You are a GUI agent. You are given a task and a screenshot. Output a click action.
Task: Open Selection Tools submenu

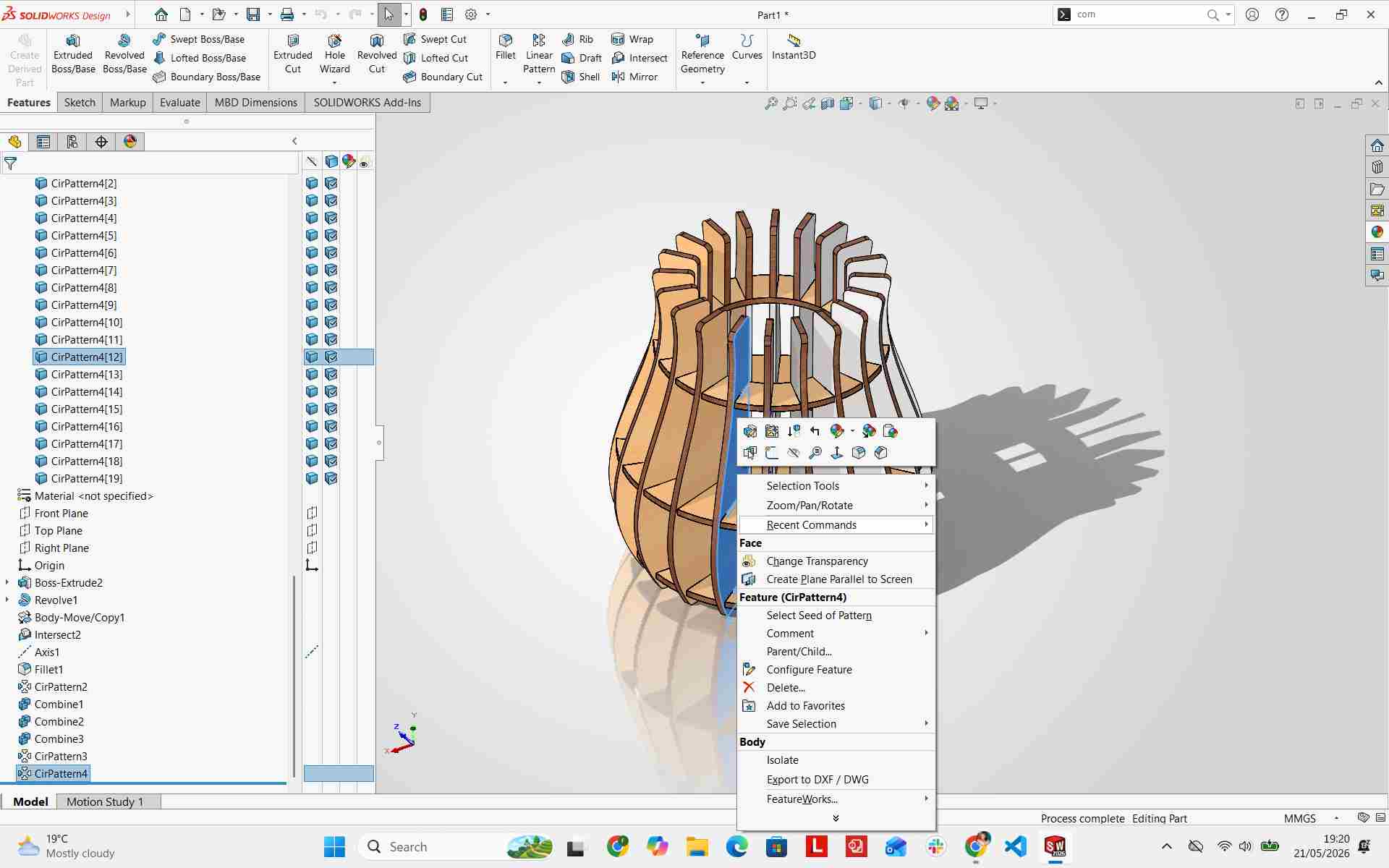click(836, 486)
